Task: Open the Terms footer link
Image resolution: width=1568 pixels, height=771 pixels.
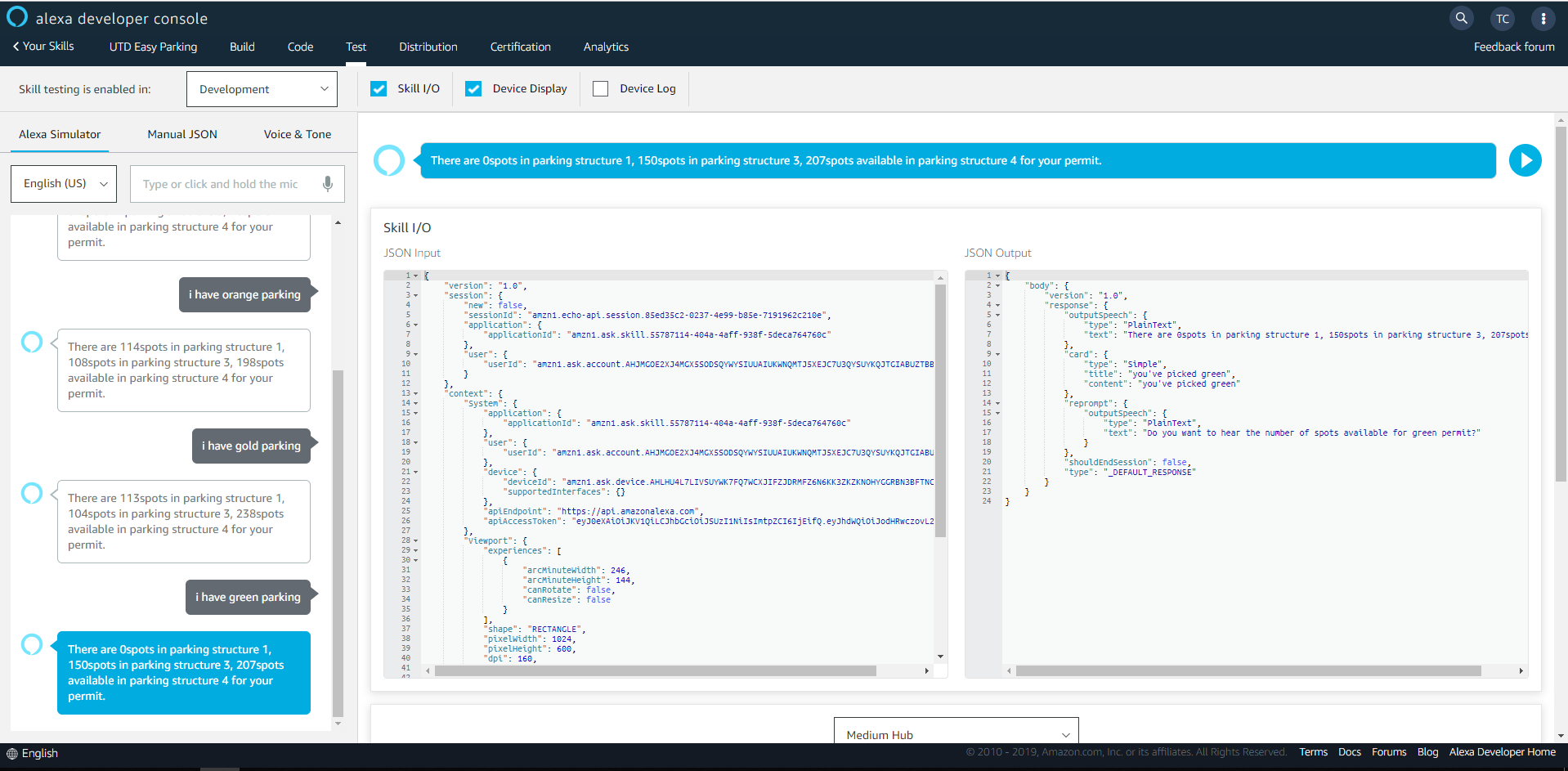Action: tap(1314, 752)
